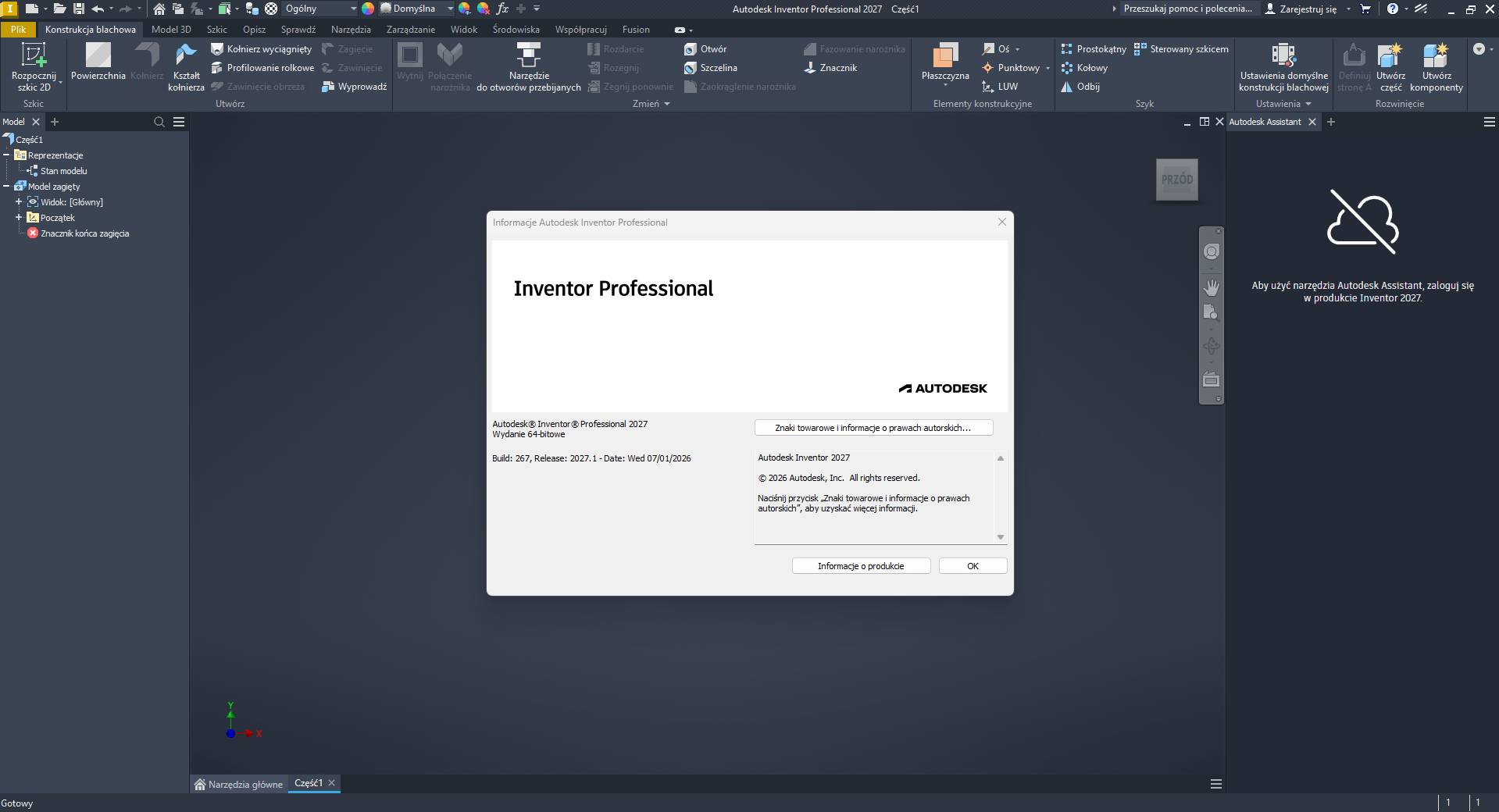Click the dialog text scrollbar down arrow
The width and height of the screenshot is (1499, 812).
(1001, 537)
